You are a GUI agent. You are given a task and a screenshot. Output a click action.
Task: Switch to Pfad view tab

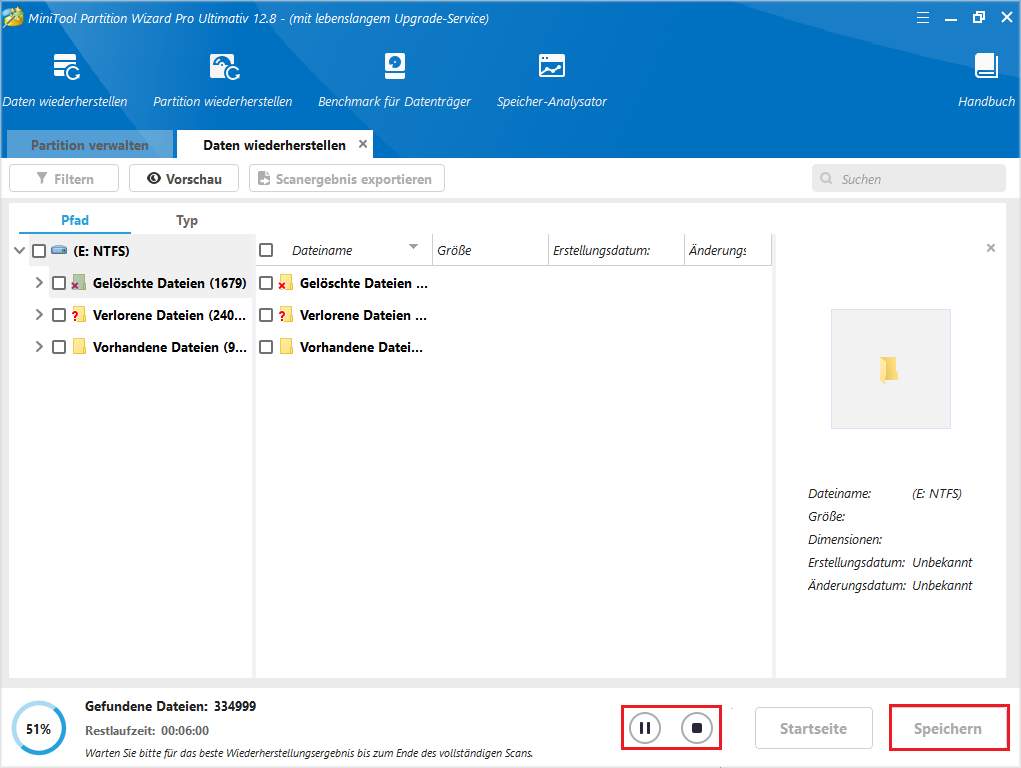click(x=75, y=220)
